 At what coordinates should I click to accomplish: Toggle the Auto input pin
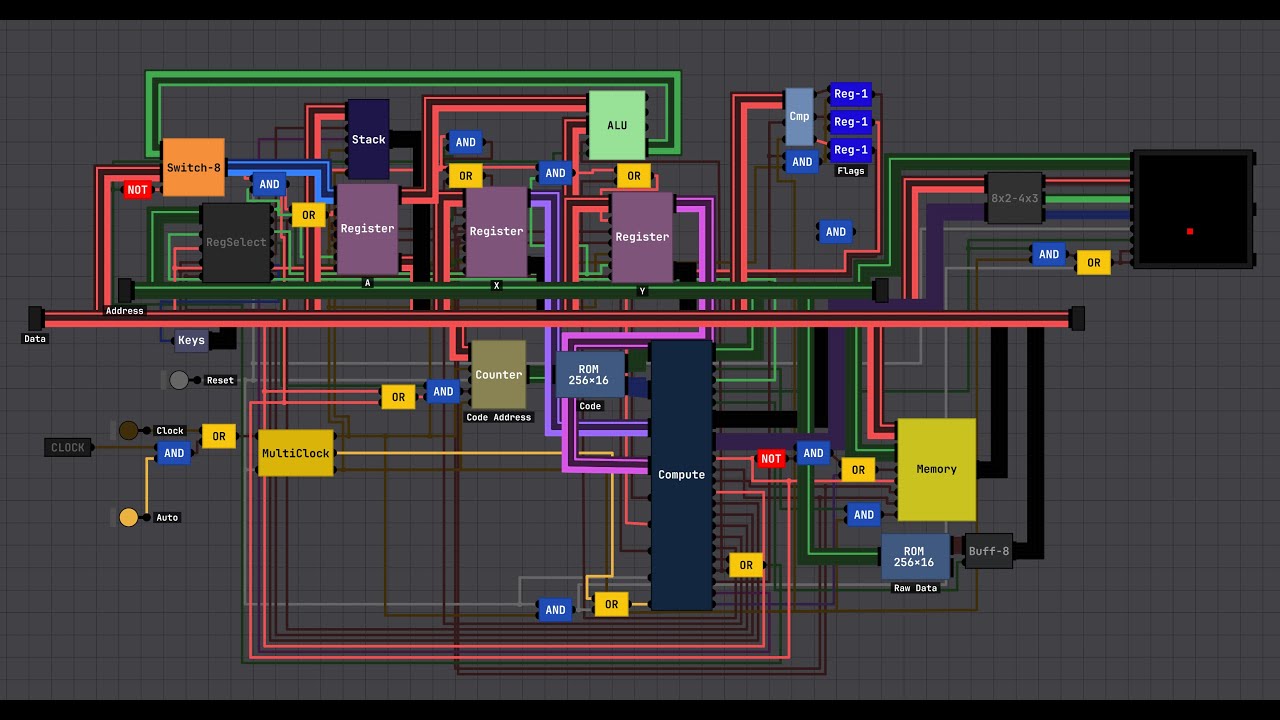click(128, 517)
